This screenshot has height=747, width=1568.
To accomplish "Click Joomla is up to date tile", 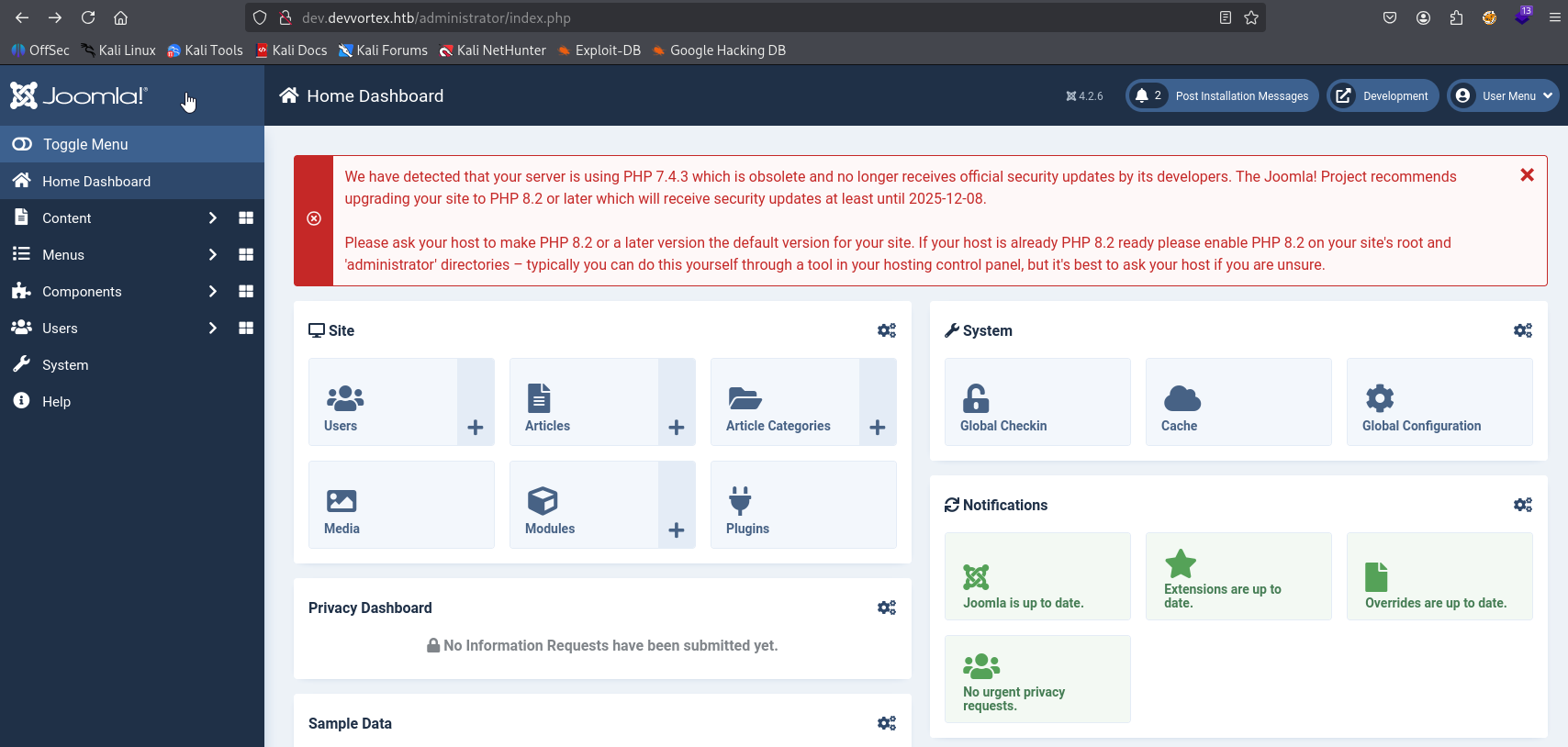I will click(x=1037, y=576).
